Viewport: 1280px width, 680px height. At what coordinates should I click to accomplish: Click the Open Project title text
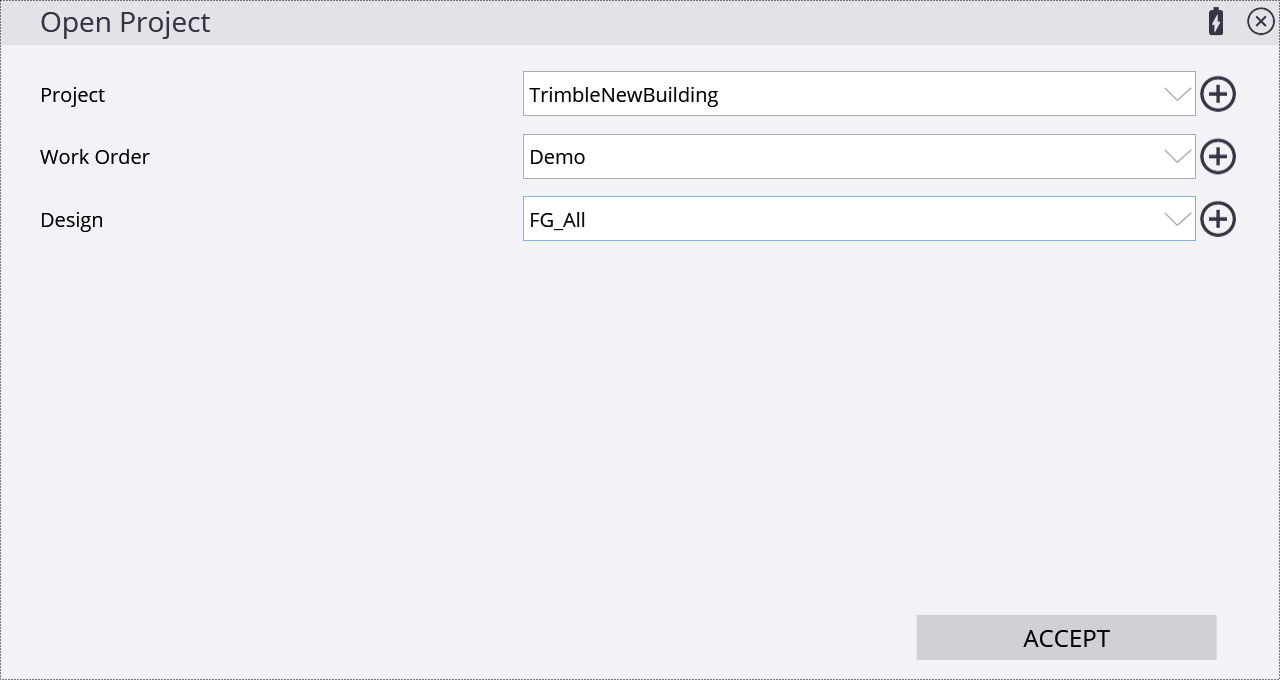[125, 22]
